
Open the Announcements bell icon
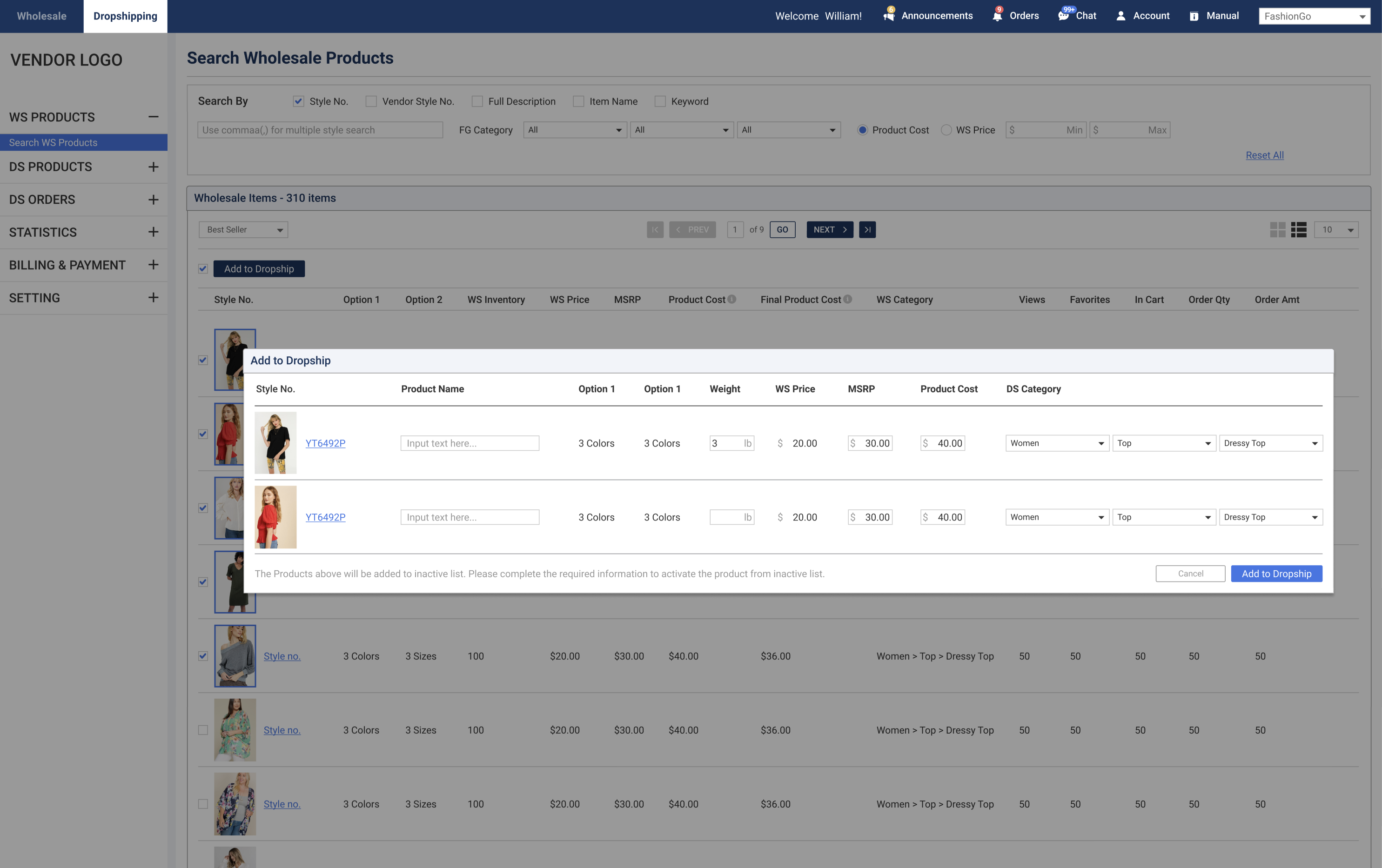888,15
